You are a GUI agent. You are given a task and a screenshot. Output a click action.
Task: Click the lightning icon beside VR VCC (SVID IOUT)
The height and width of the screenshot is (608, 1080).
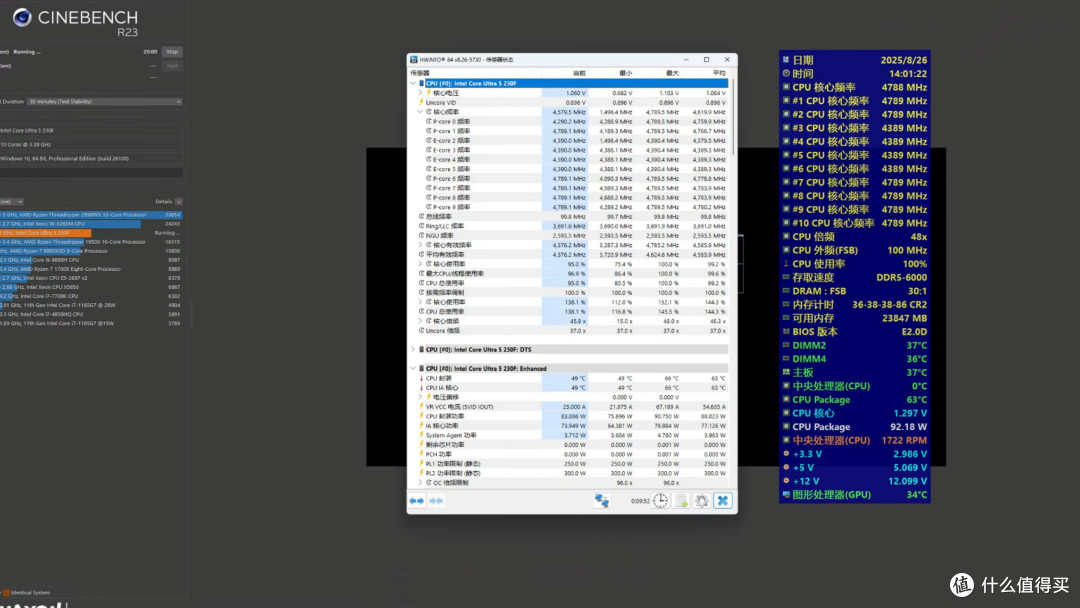(422, 407)
